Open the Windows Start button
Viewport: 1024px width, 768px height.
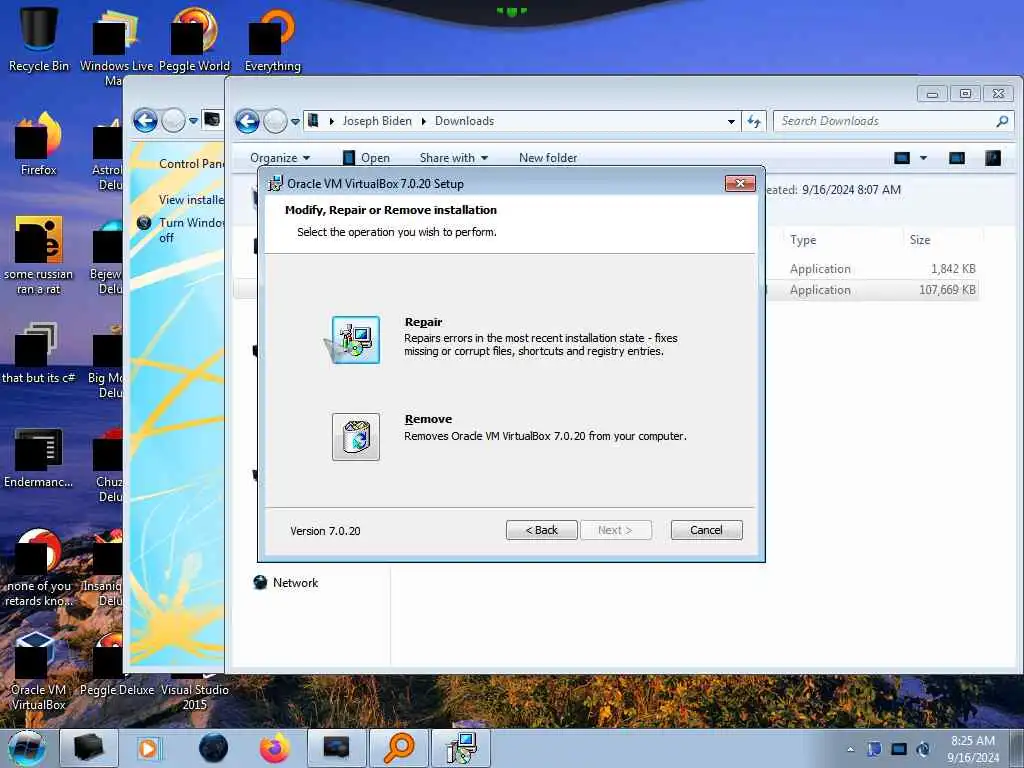click(x=27, y=748)
